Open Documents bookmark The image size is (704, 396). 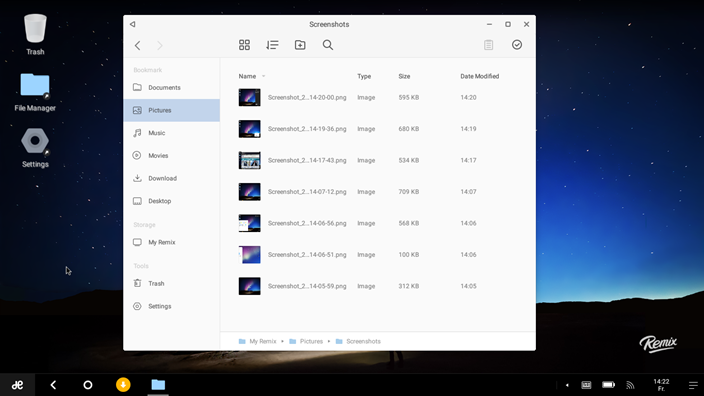click(172, 88)
